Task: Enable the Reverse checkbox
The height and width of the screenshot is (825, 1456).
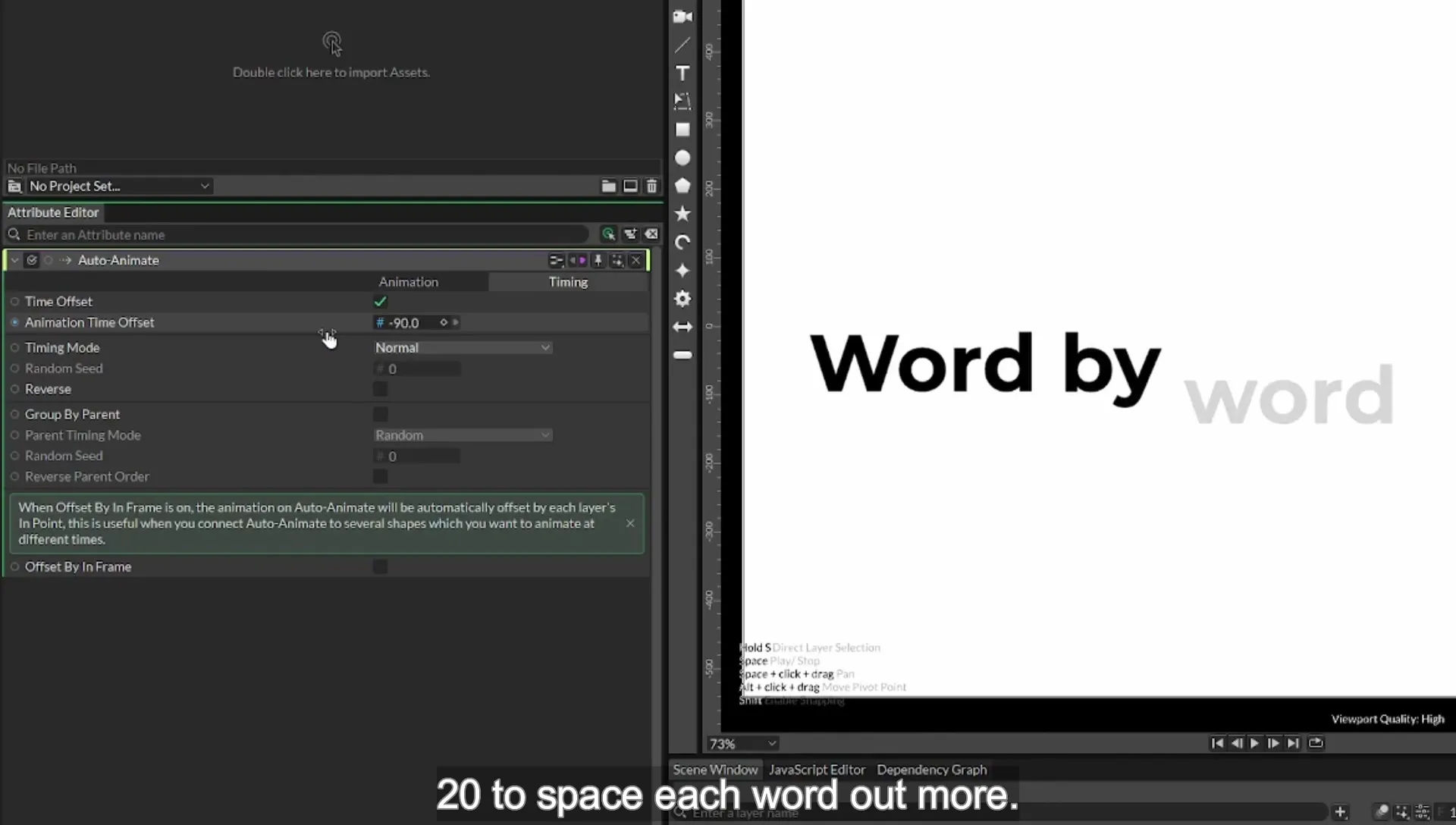Action: (x=380, y=389)
